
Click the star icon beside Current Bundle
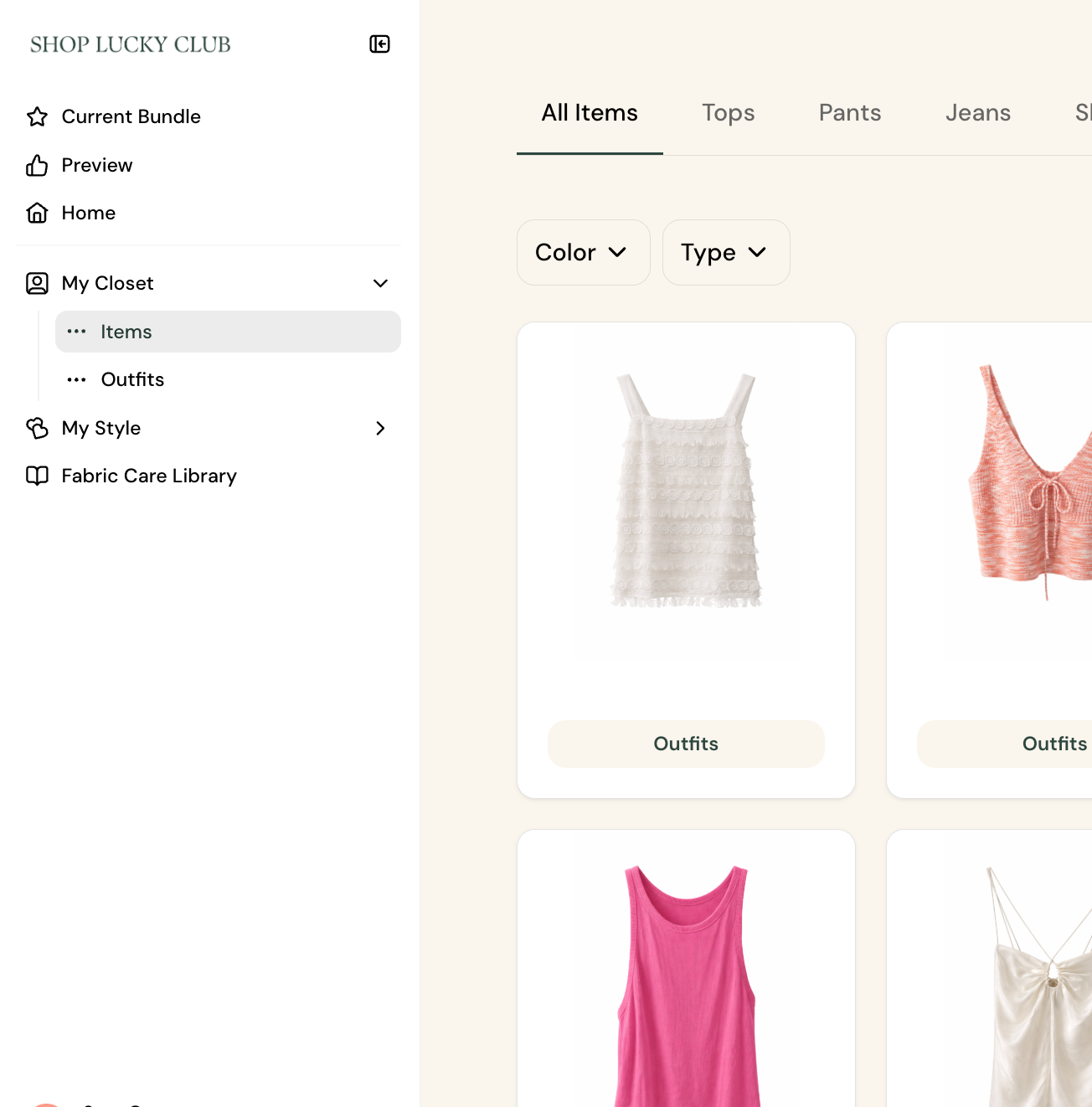(37, 116)
